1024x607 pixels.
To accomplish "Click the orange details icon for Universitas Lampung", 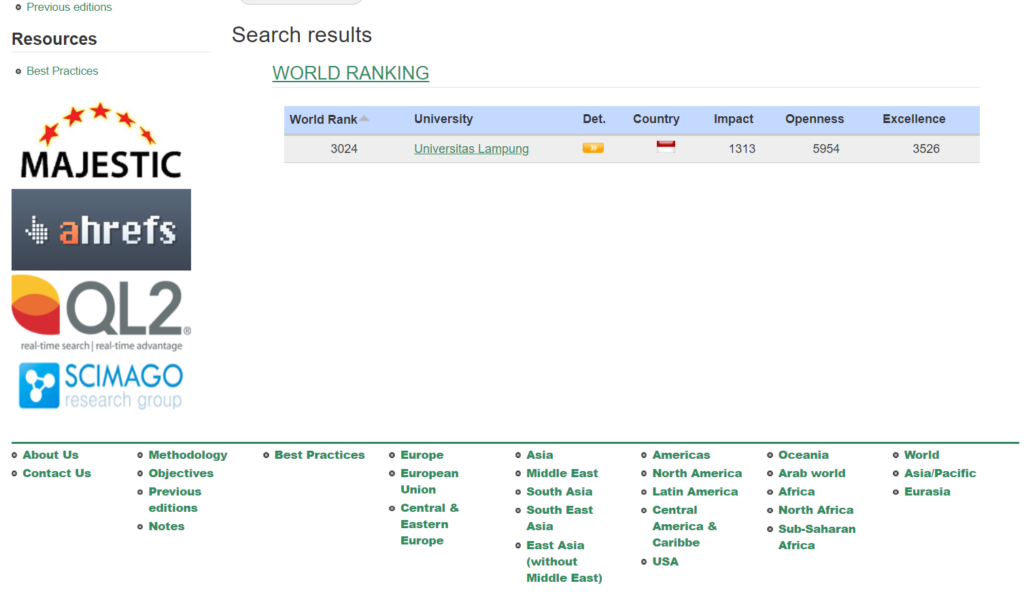I will coord(593,148).
